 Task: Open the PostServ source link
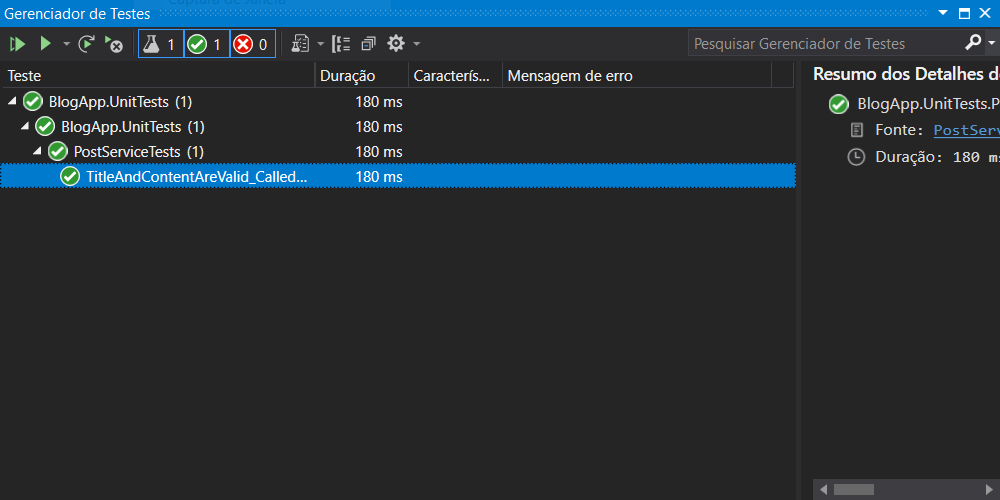[x=965, y=130]
